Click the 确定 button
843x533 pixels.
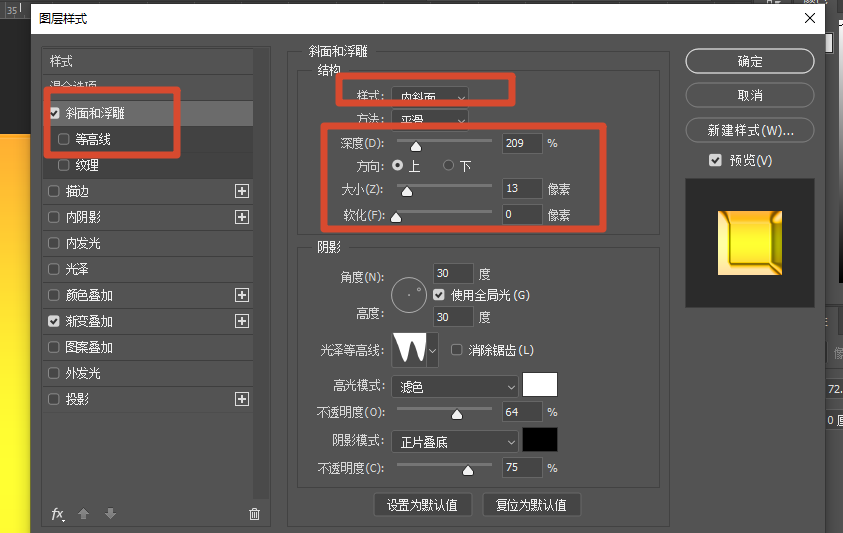coord(750,61)
